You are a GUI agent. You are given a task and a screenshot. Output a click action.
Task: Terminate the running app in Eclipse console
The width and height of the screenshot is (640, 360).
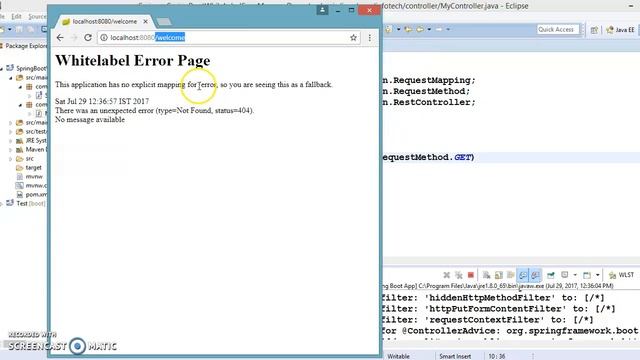point(471,275)
